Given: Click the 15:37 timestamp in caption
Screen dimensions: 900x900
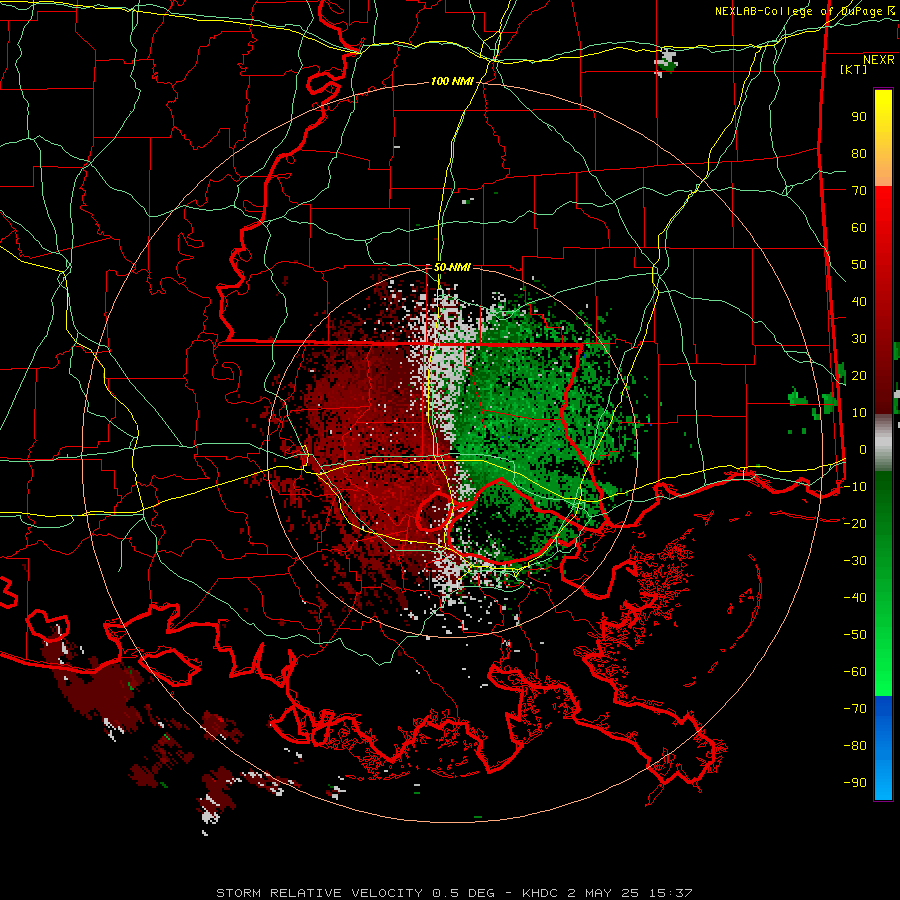Looking at the screenshot, I should tap(670, 893).
